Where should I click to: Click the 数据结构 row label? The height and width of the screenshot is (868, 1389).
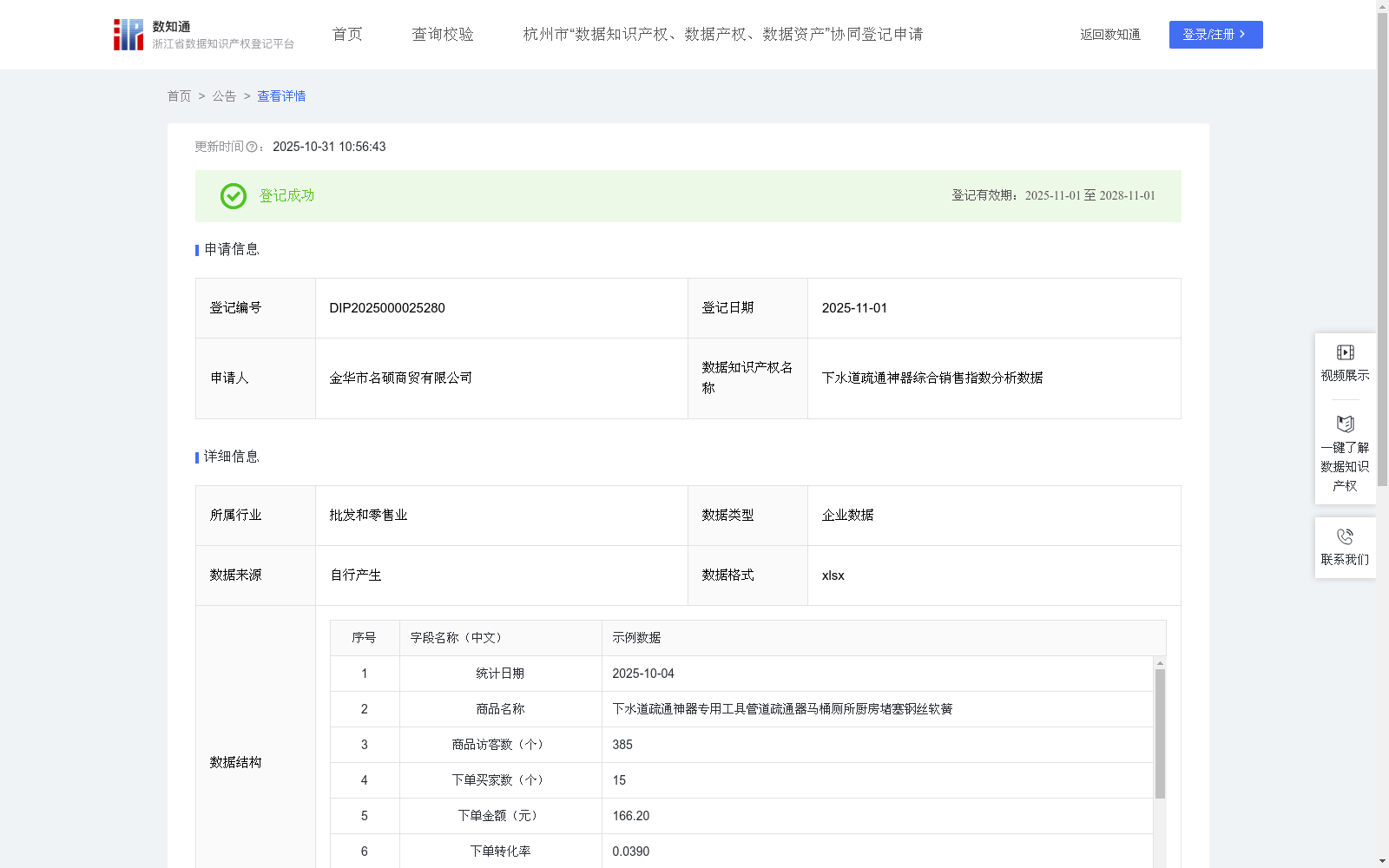pyautogui.click(x=235, y=762)
